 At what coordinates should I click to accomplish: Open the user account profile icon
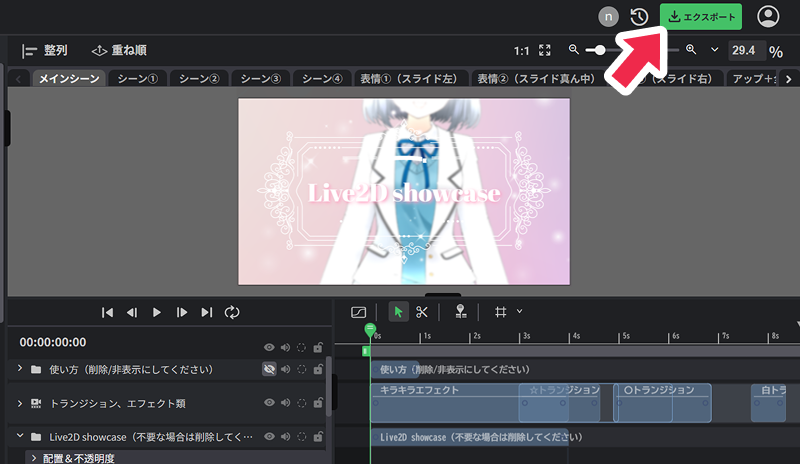768,17
